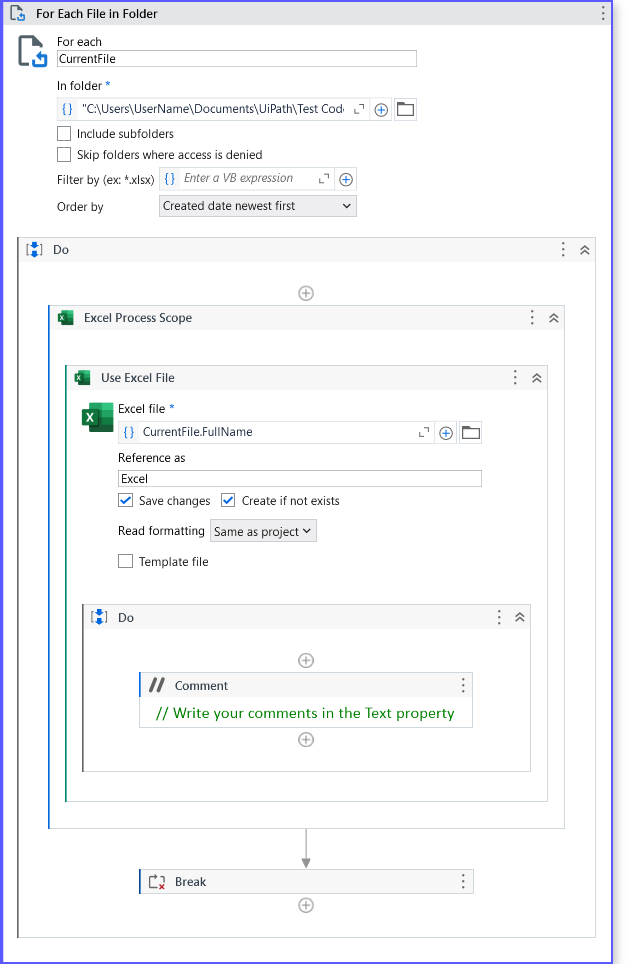The image size is (636, 964).
Task: Collapse the Use Excel File activity
Action: (536, 378)
